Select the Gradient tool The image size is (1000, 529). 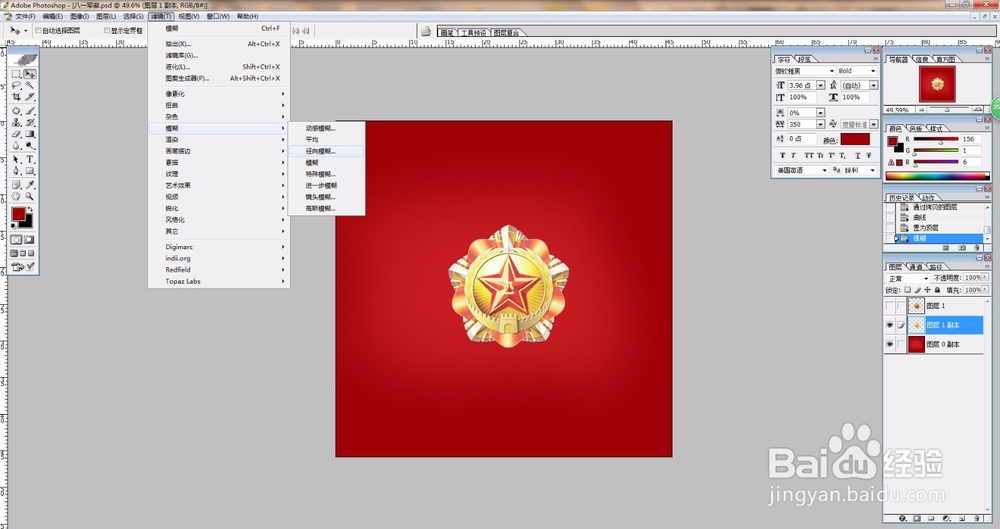29,134
